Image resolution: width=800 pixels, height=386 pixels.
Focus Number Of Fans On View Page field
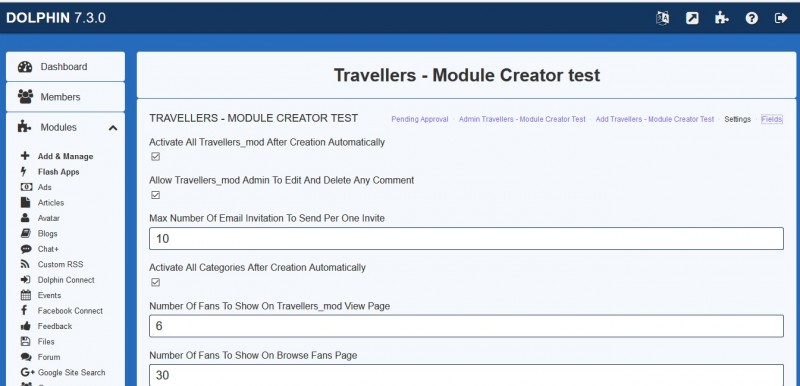[x=466, y=326]
